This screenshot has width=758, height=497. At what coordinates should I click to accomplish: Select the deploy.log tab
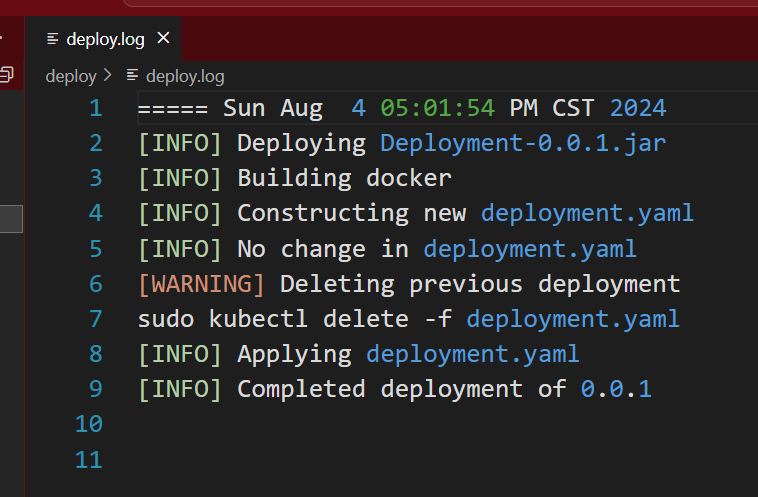click(x=105, y=40)
